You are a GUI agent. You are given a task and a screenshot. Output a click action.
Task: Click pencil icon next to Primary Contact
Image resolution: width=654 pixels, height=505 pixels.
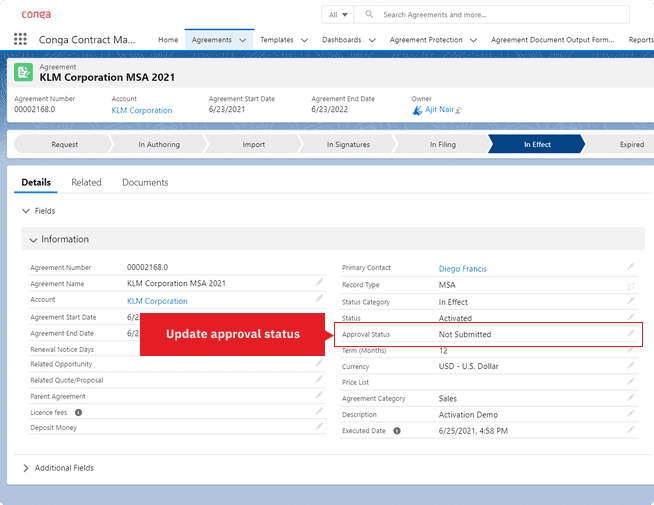pos(631,267)
